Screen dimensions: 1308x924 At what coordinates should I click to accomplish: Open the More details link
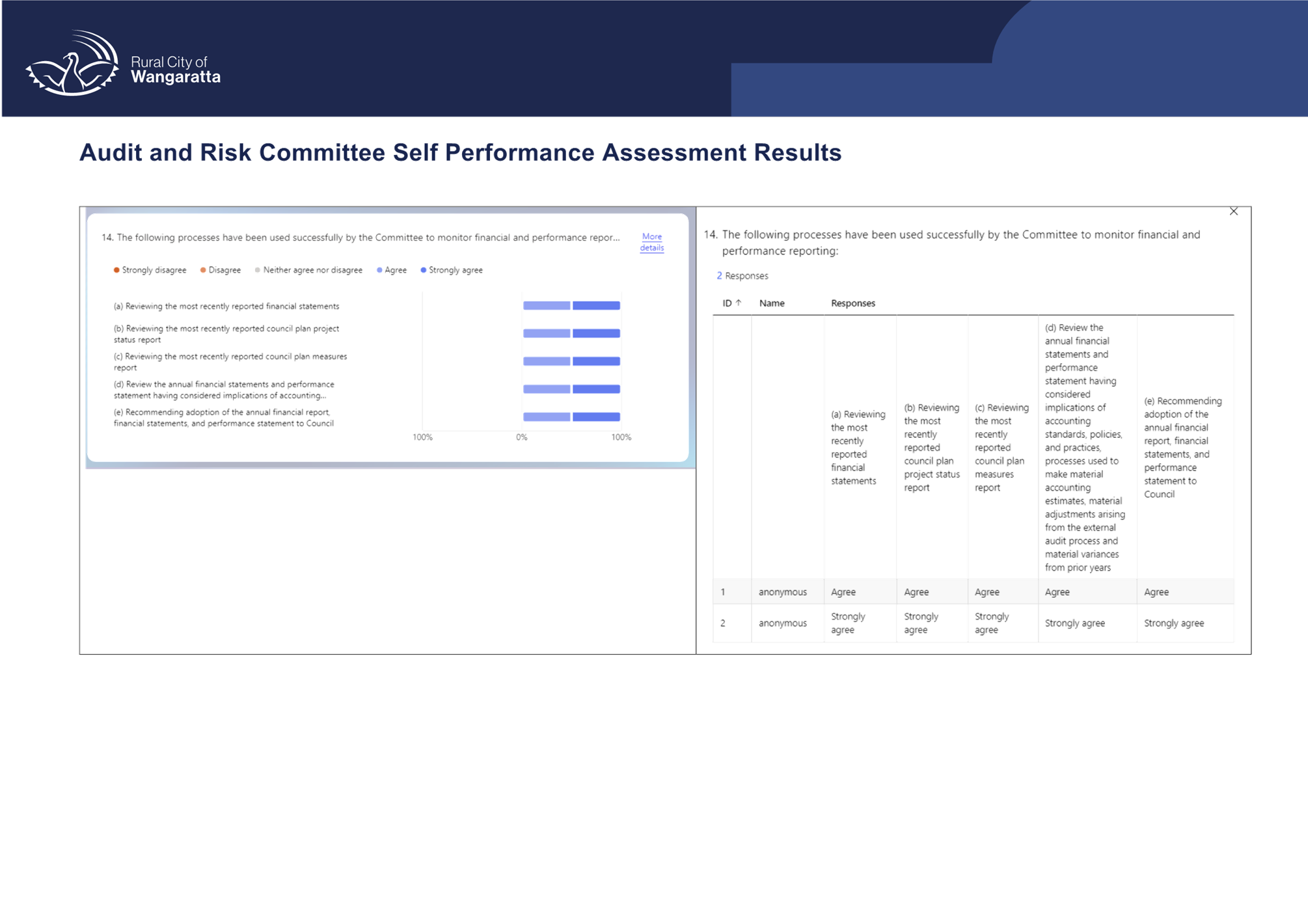click(x=651, y=242)
